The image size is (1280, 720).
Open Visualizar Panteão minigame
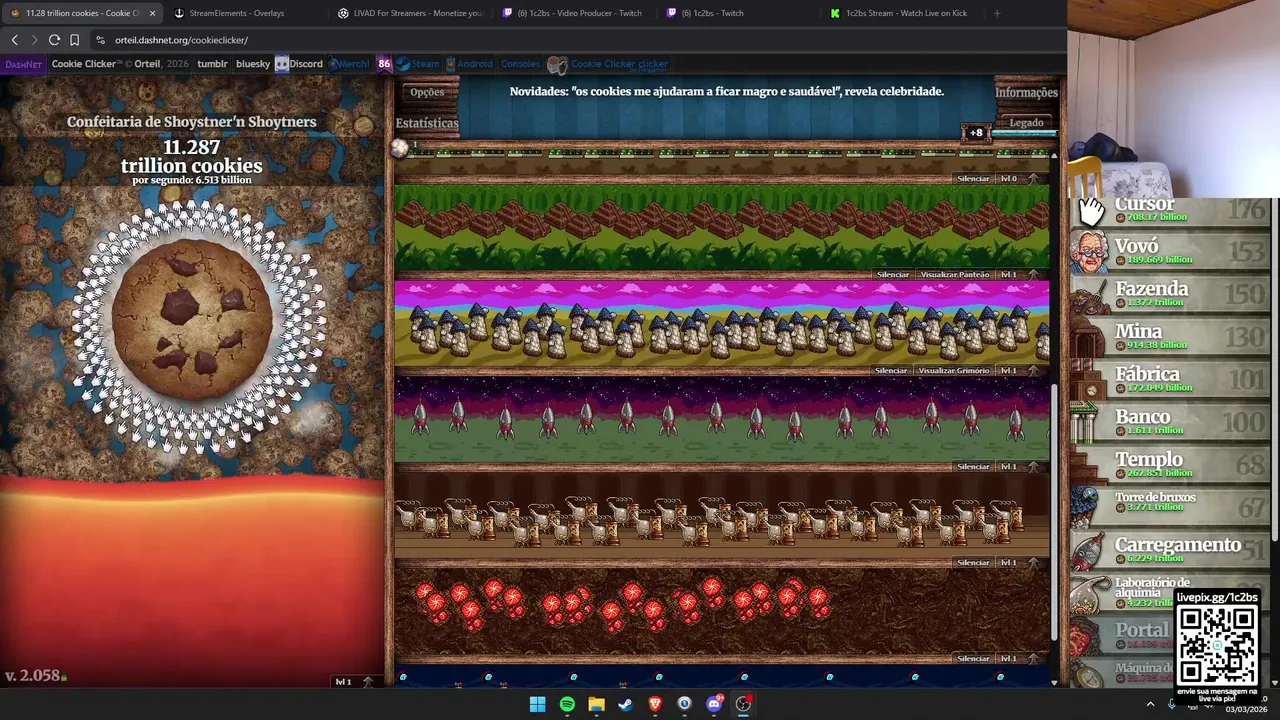tap(955, 274)
